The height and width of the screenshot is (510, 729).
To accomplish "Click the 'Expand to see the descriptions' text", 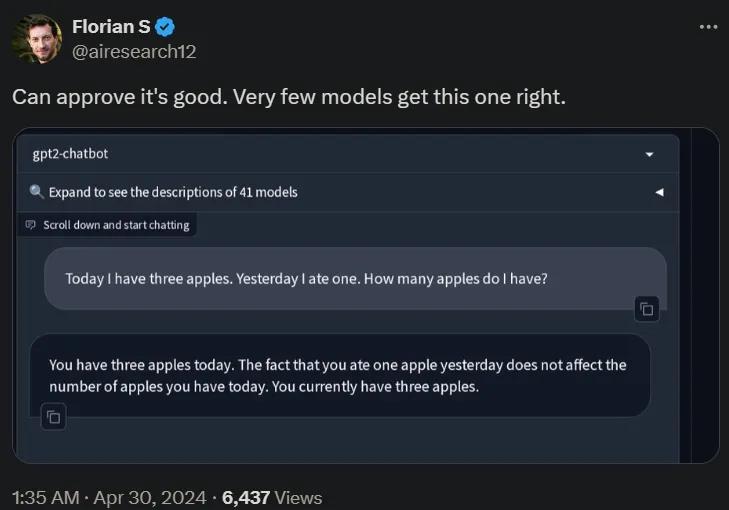I will (173, 192).
